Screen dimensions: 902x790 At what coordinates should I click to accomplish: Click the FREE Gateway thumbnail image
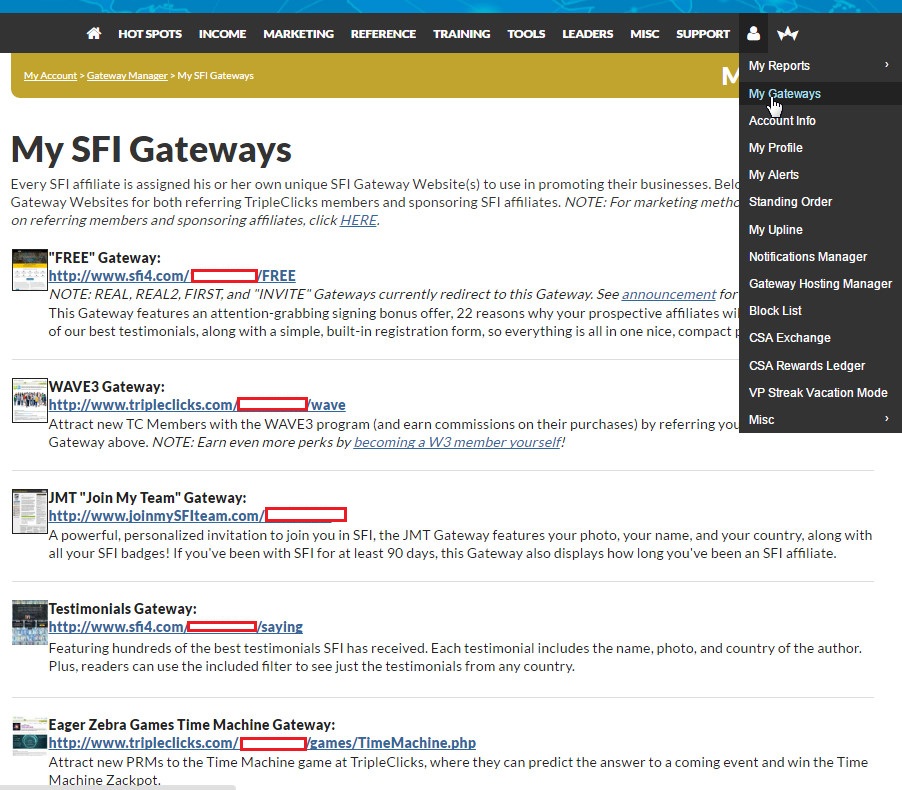[x=30, y=270]
